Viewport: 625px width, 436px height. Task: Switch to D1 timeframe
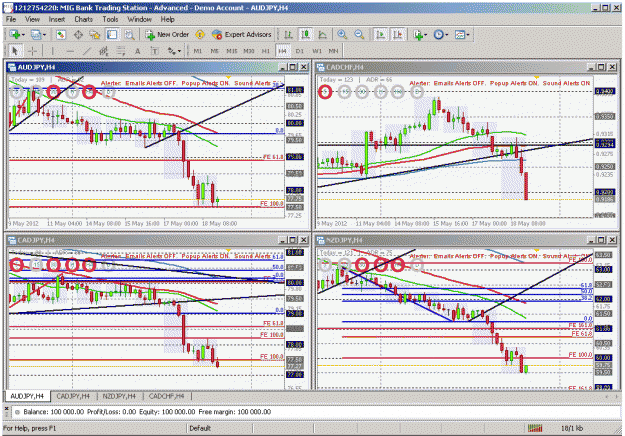click(299, 51)
